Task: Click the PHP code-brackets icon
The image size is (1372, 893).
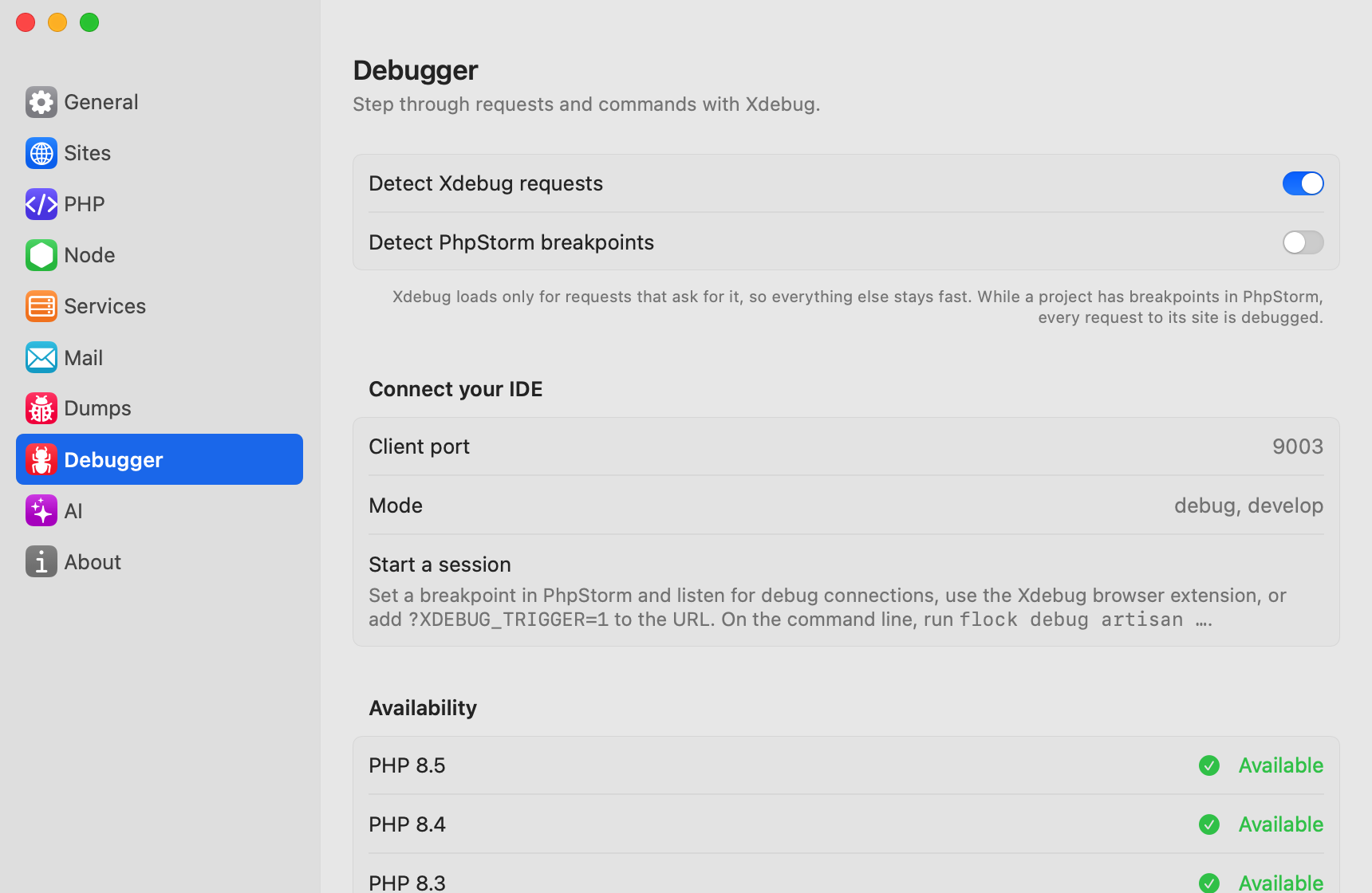Action: (x=41, y=204)
